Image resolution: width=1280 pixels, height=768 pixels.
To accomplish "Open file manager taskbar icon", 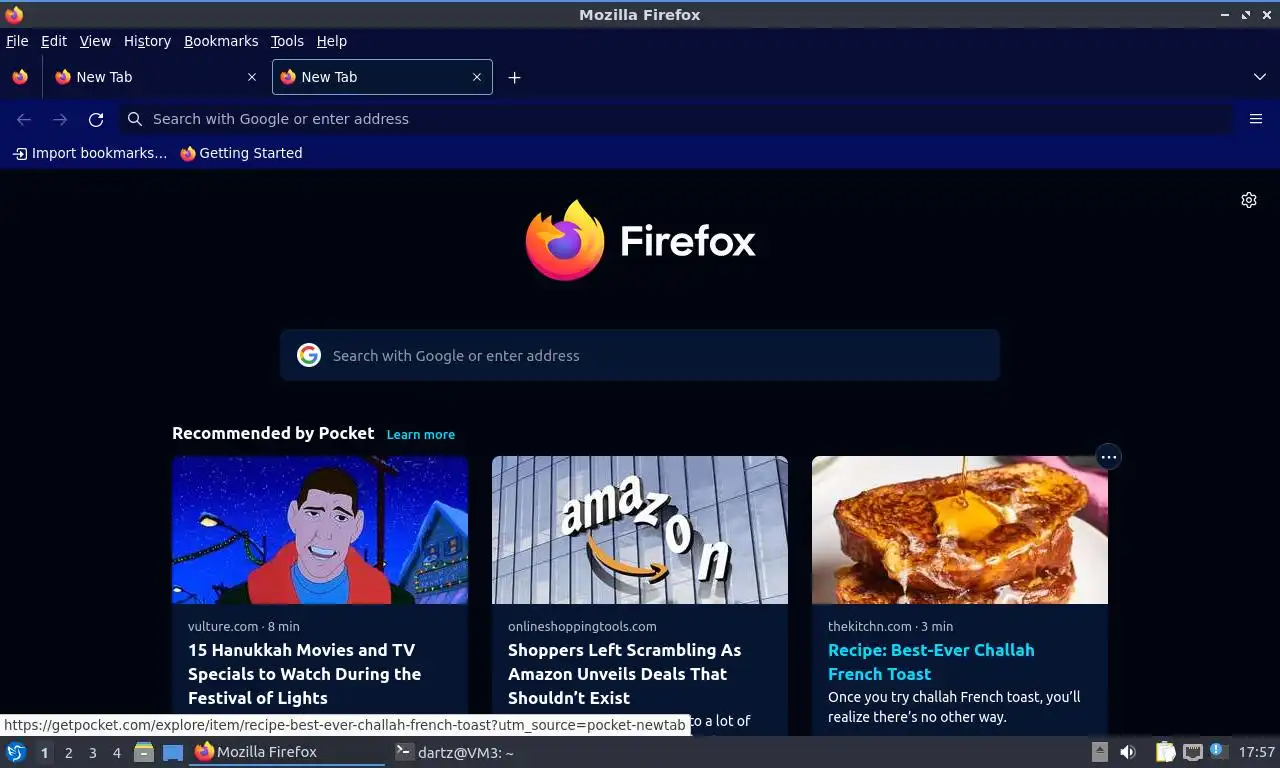I will click(144, 752).
